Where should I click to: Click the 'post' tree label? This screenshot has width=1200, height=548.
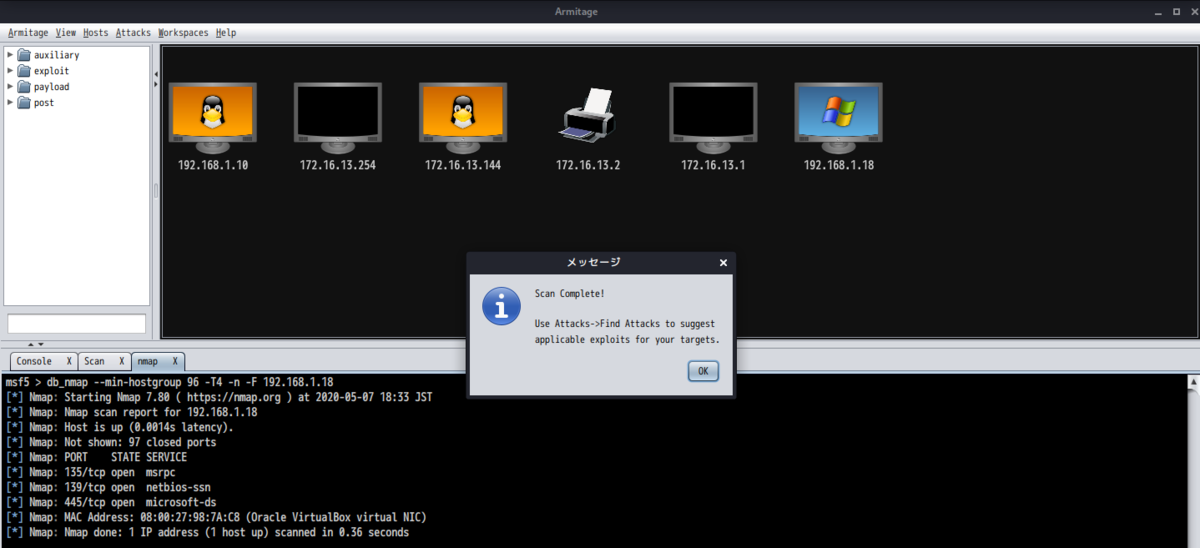[44, 103]
